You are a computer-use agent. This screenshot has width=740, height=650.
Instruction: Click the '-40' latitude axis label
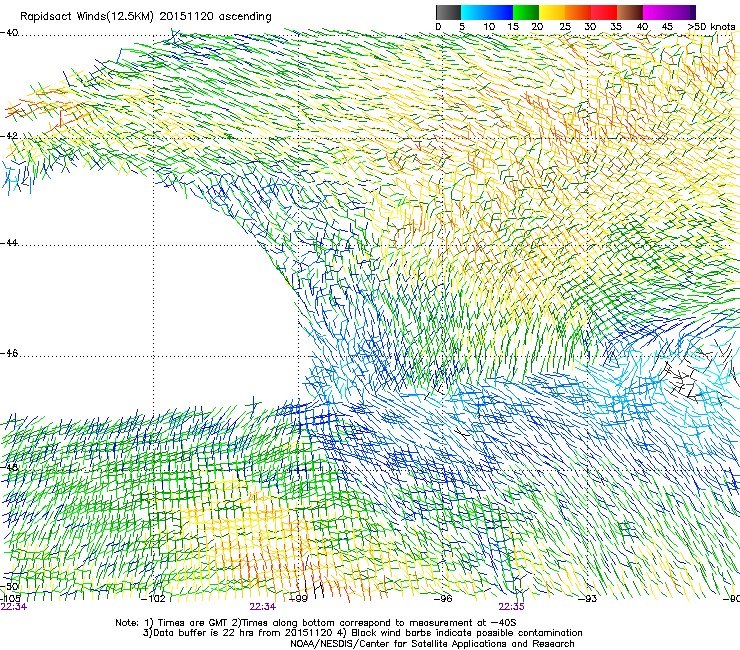tap(9, 33)
